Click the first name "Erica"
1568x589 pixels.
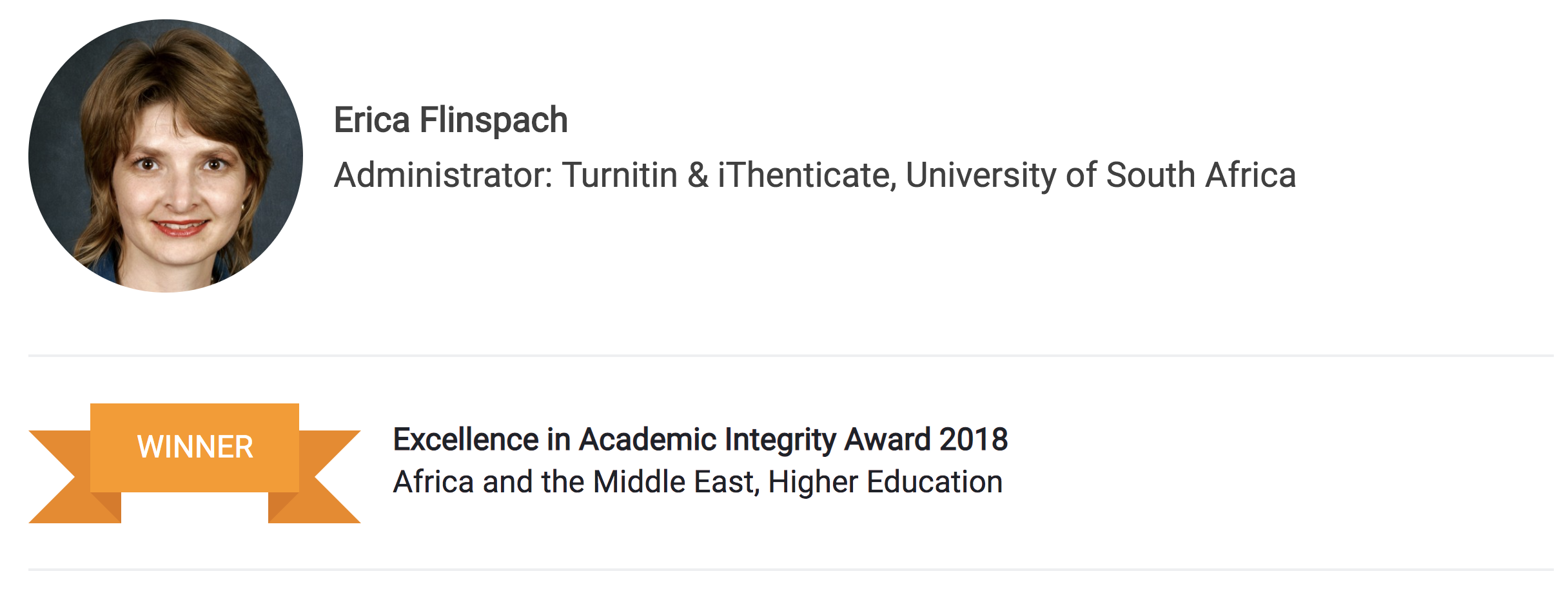point(372,121)
